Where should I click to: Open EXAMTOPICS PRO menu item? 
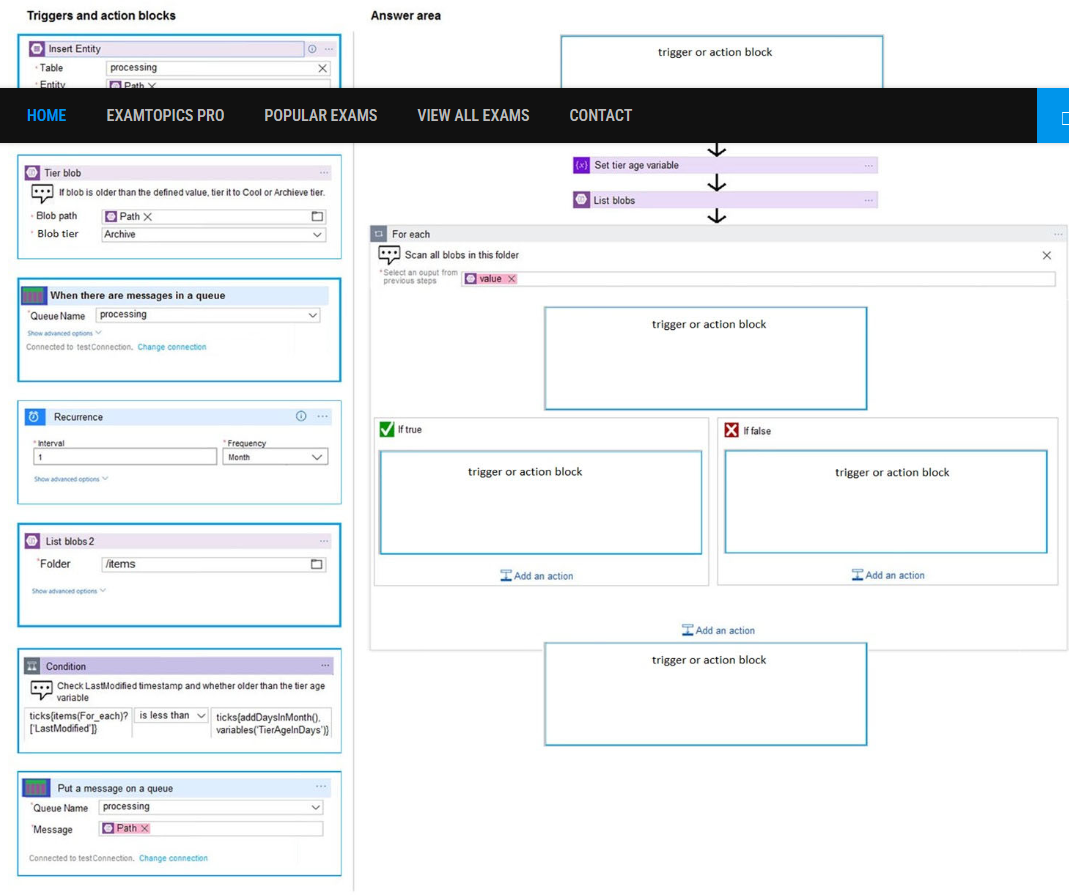(x=165, y=115)
